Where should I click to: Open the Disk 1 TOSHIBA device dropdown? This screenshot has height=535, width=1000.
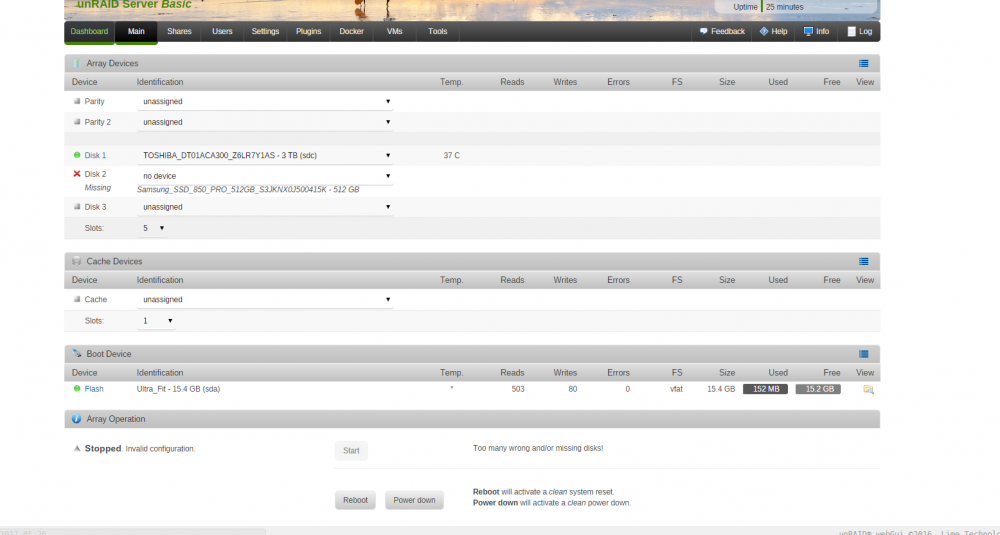[265, 155]
